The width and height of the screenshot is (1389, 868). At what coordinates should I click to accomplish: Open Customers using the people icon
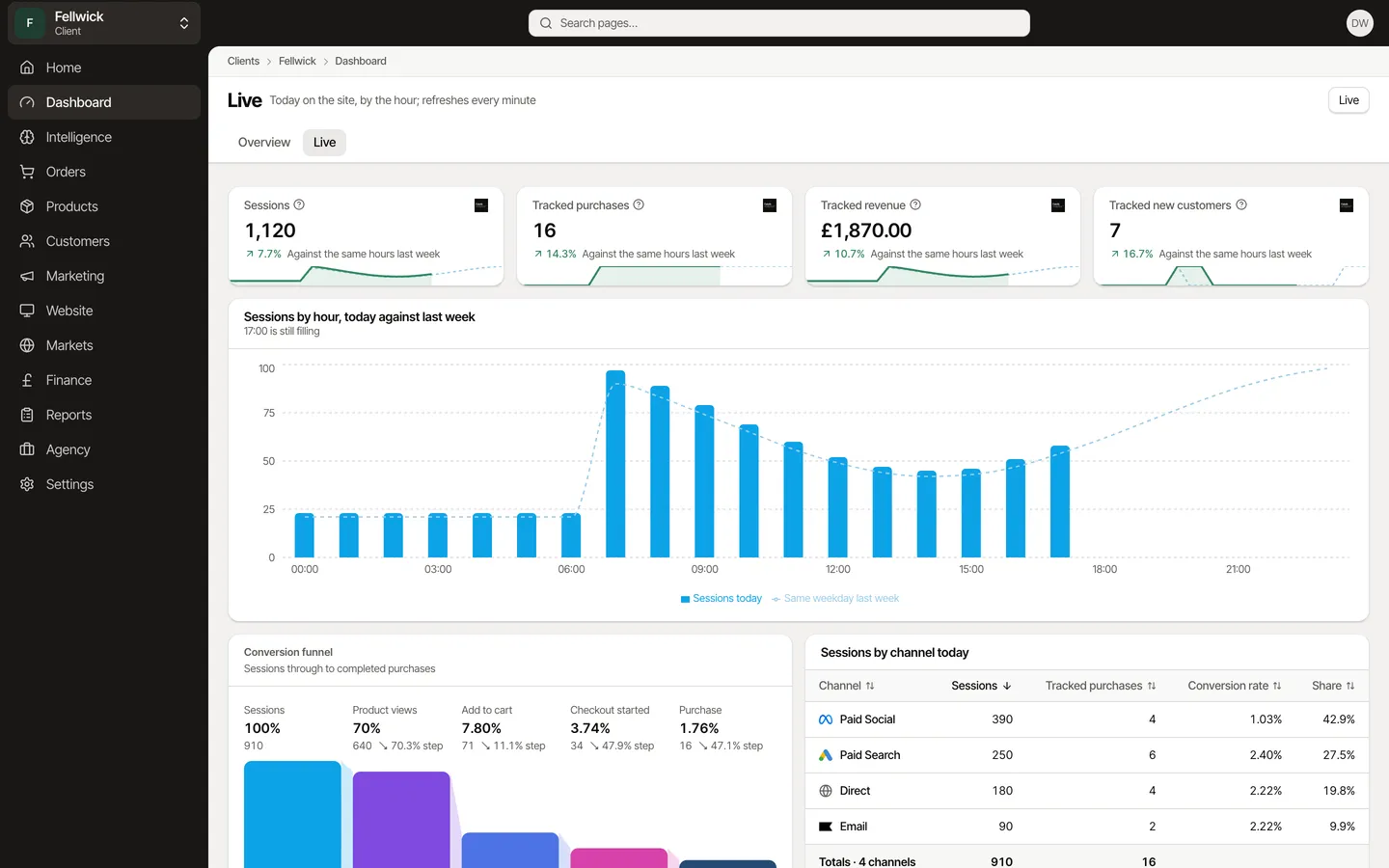[27, 241]
